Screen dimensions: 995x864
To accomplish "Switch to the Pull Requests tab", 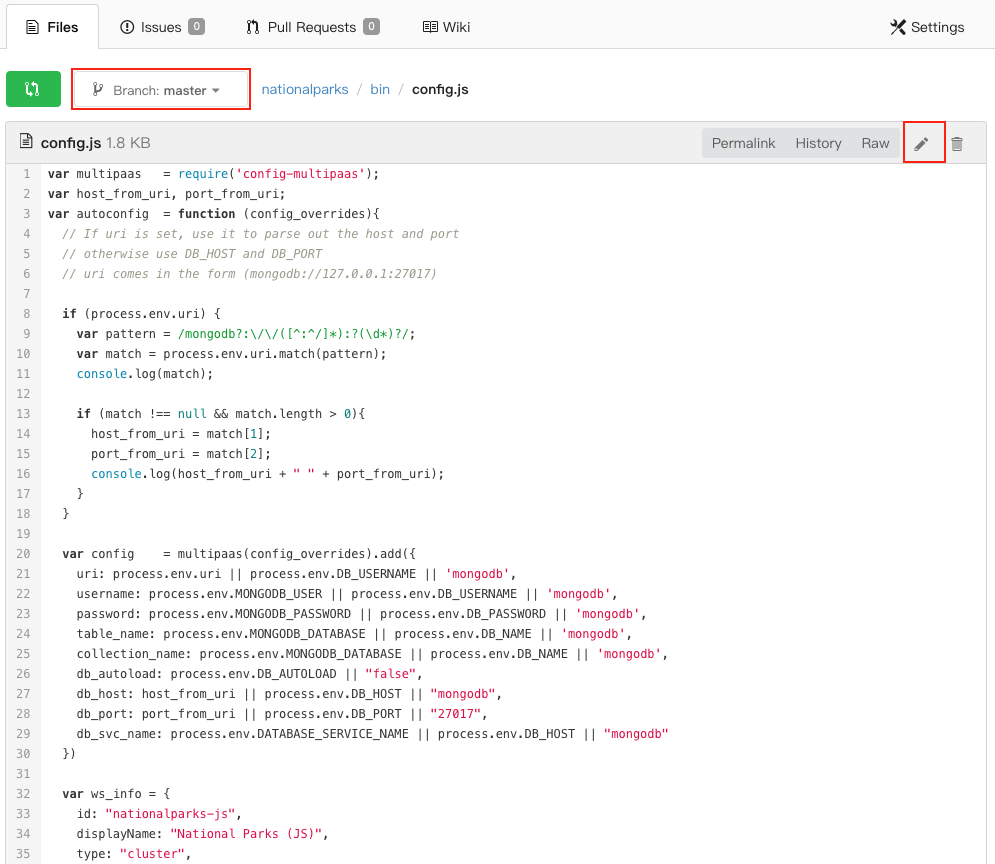I will tap(310, 27).
